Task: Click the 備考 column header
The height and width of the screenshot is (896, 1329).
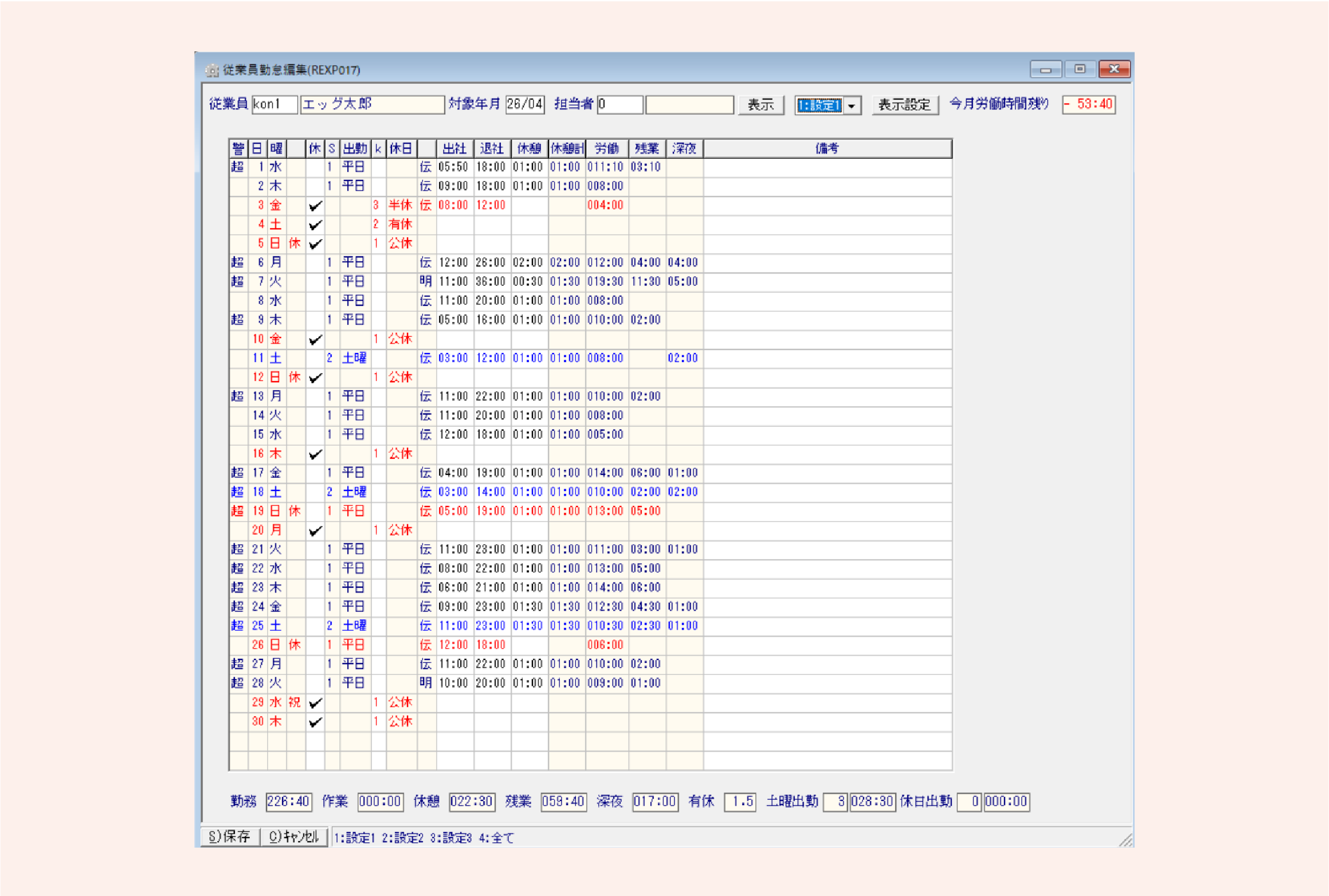Action: (828, 148)
